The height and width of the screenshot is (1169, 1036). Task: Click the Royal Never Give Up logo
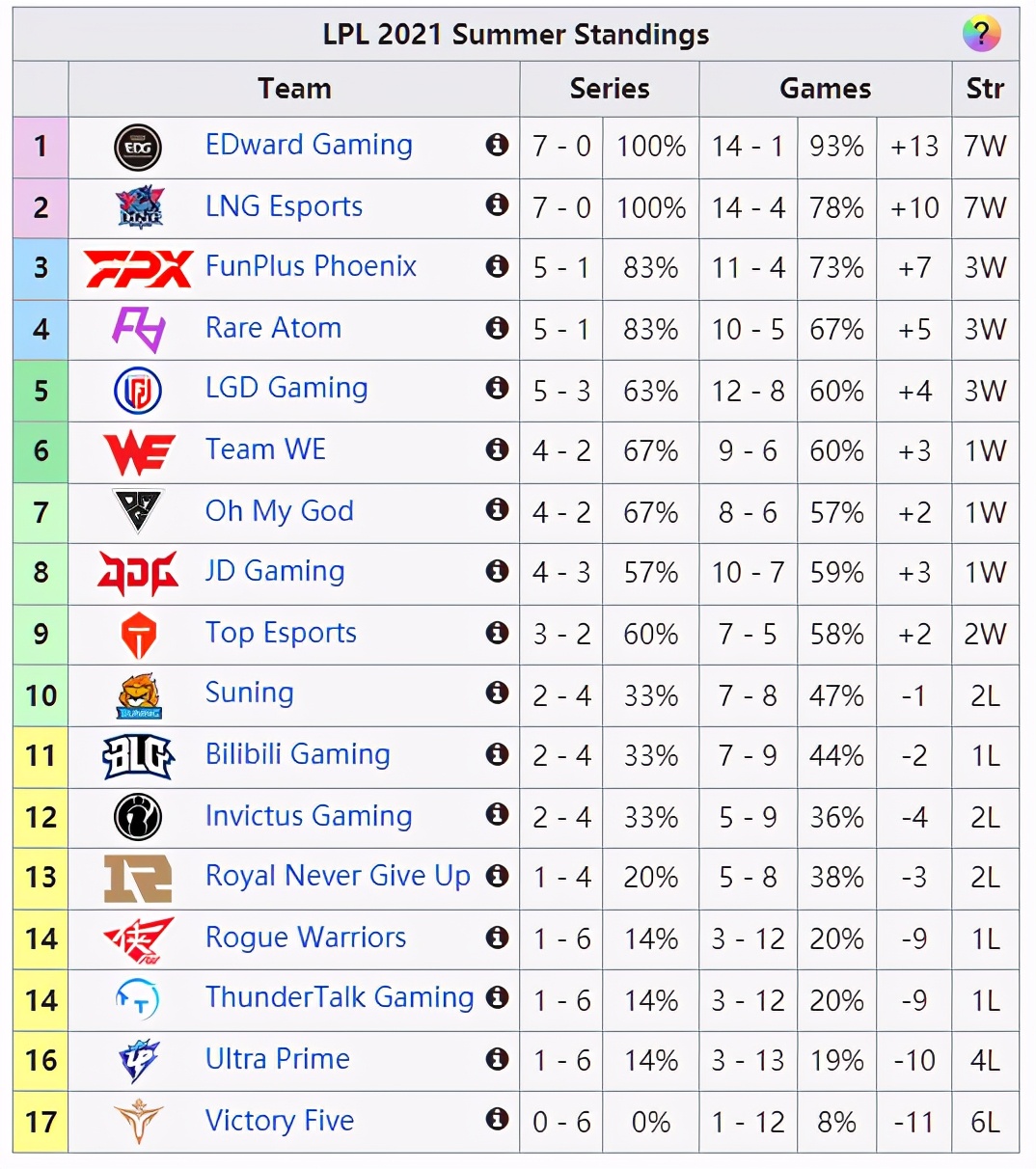(x=138, y=878)
